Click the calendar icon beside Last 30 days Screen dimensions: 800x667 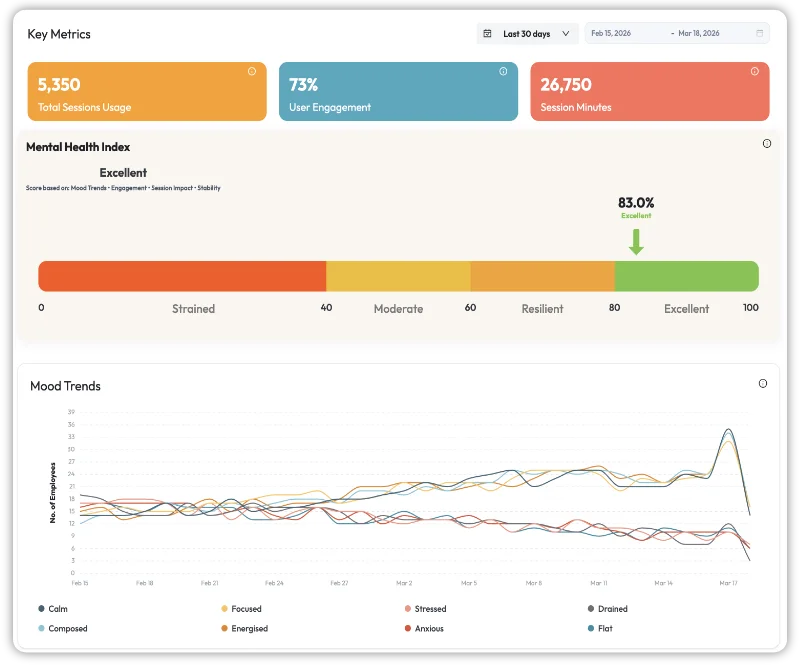tap(487, 34)
